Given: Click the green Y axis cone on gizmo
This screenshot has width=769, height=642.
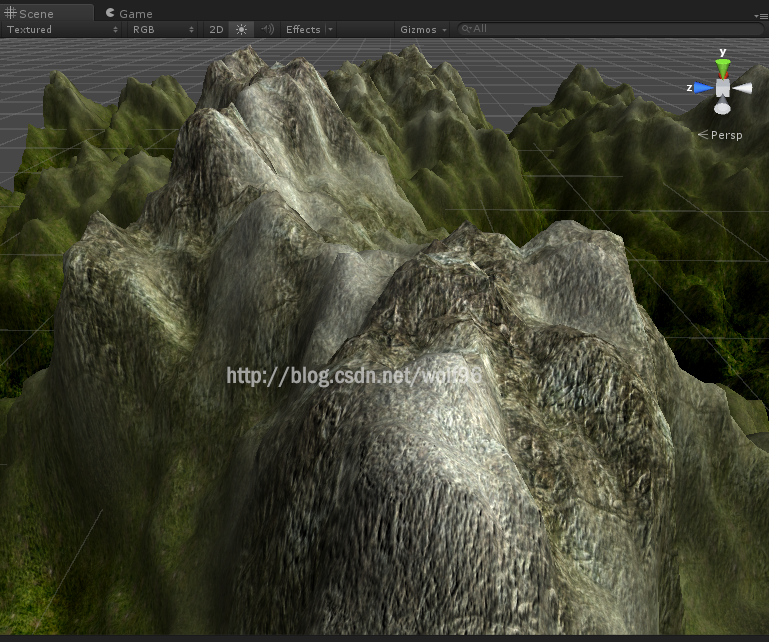Looking at the screenshot, I should pyautogui.click(x=723, y=68).
